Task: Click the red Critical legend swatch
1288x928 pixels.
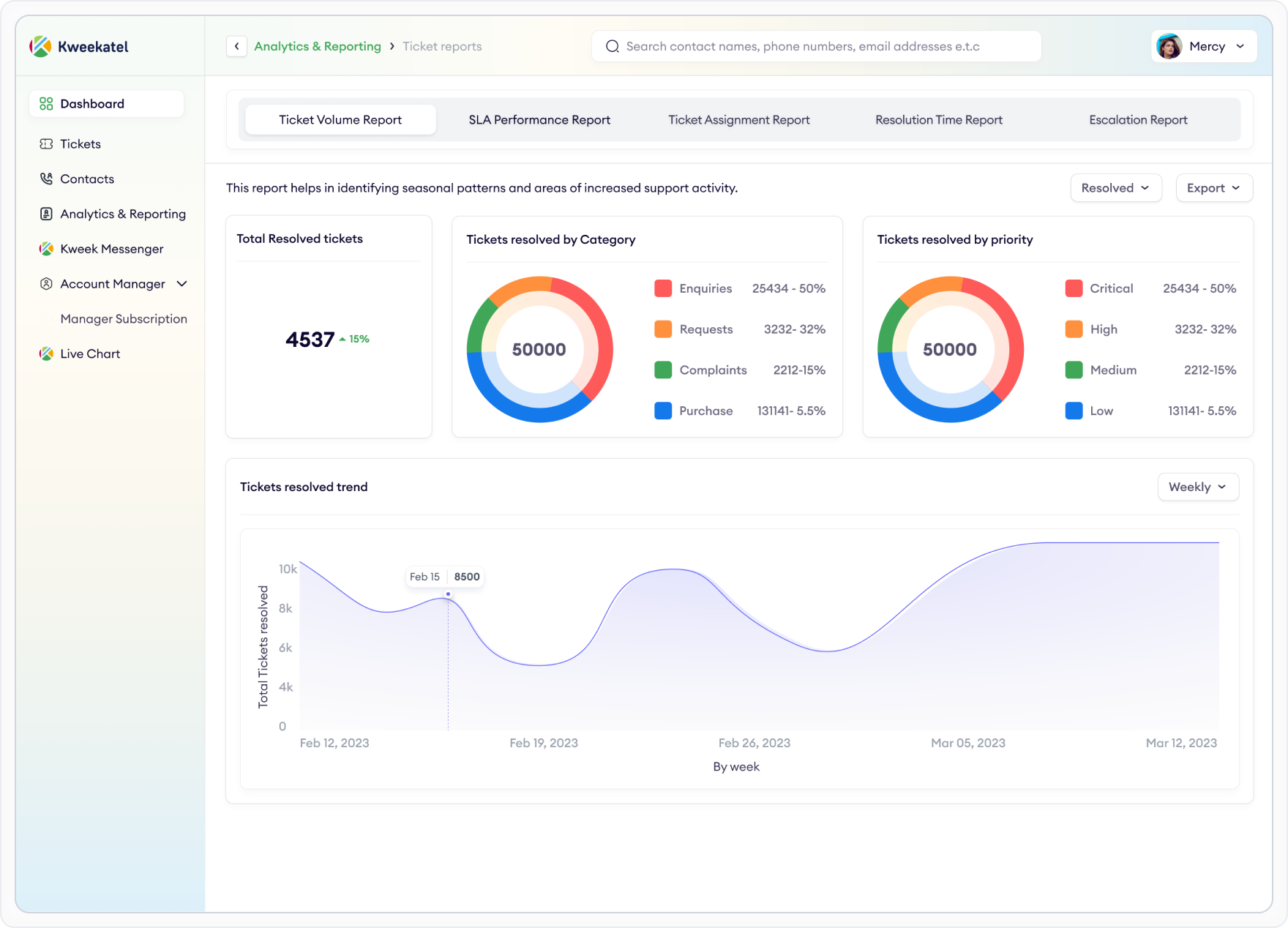Action: point(1074,288)
